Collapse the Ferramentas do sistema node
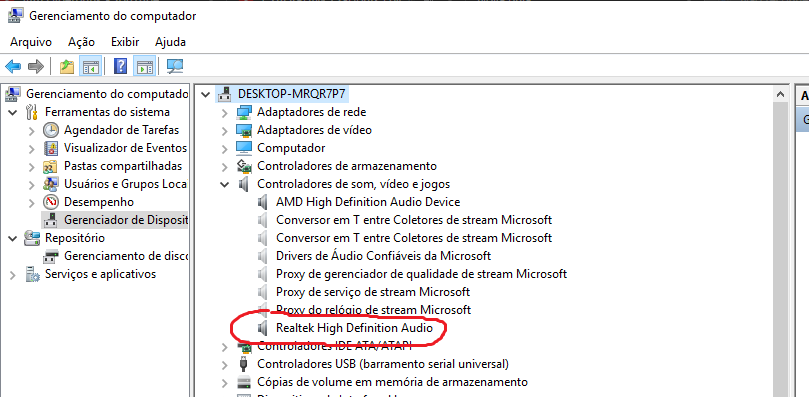 pos(13,112)
